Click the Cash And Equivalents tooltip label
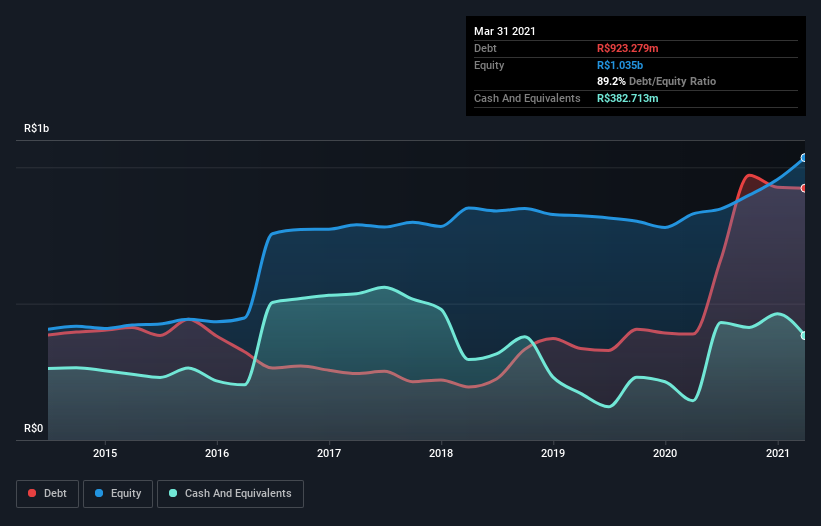This screenshot has width=821, height=526. pos(527,98)
